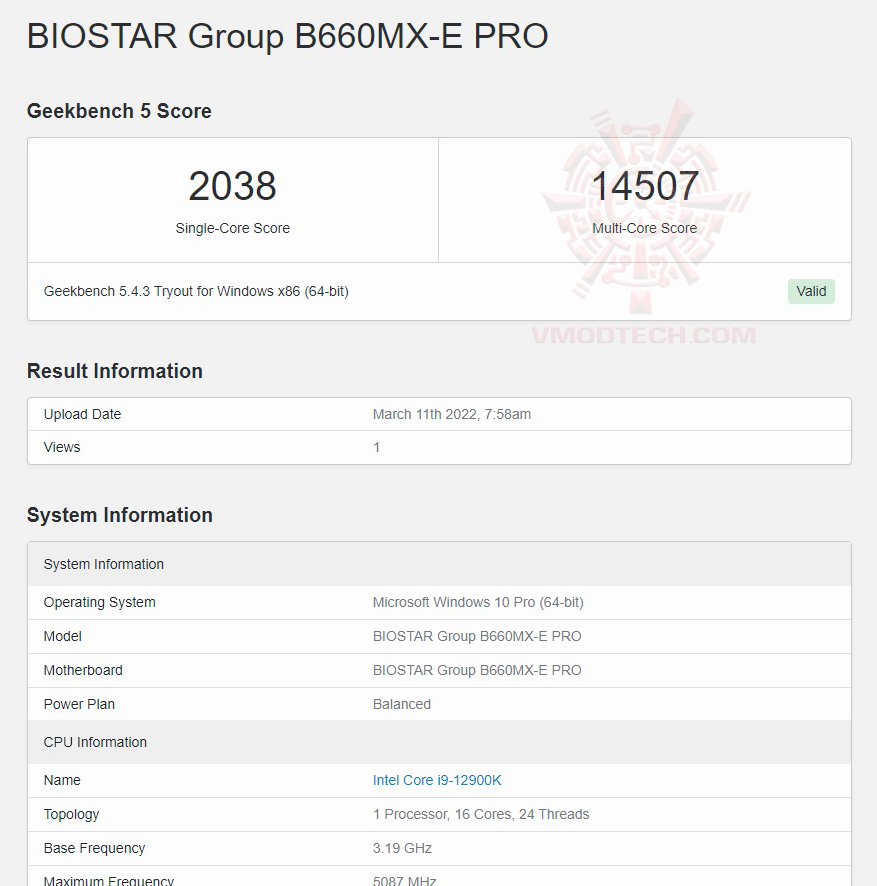The image size is (877, 886).
Task: Click the Topology value with 16 Cores
Action: pos(481,814)
